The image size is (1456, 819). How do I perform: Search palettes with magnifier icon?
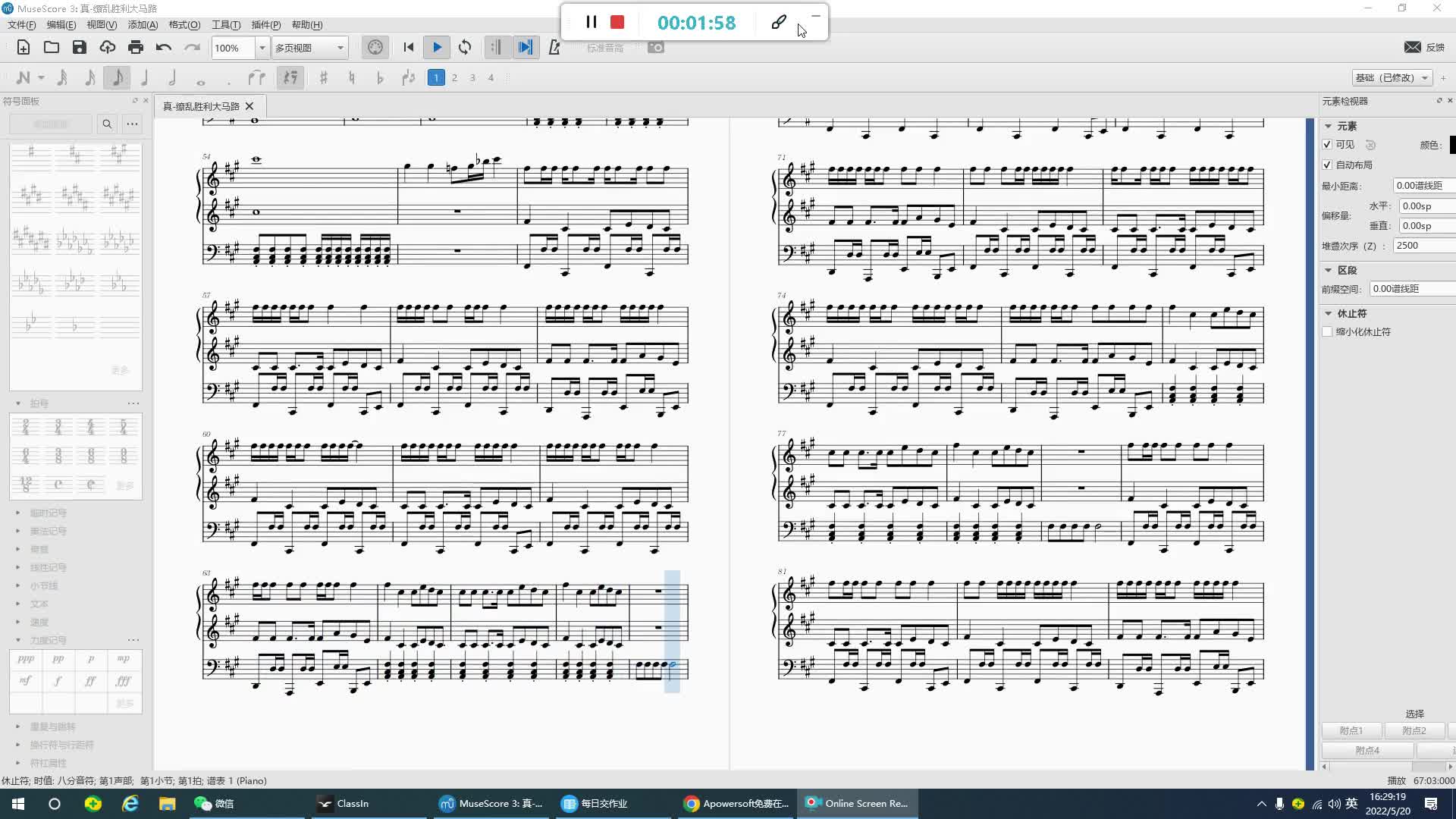(x=107, y=124)
